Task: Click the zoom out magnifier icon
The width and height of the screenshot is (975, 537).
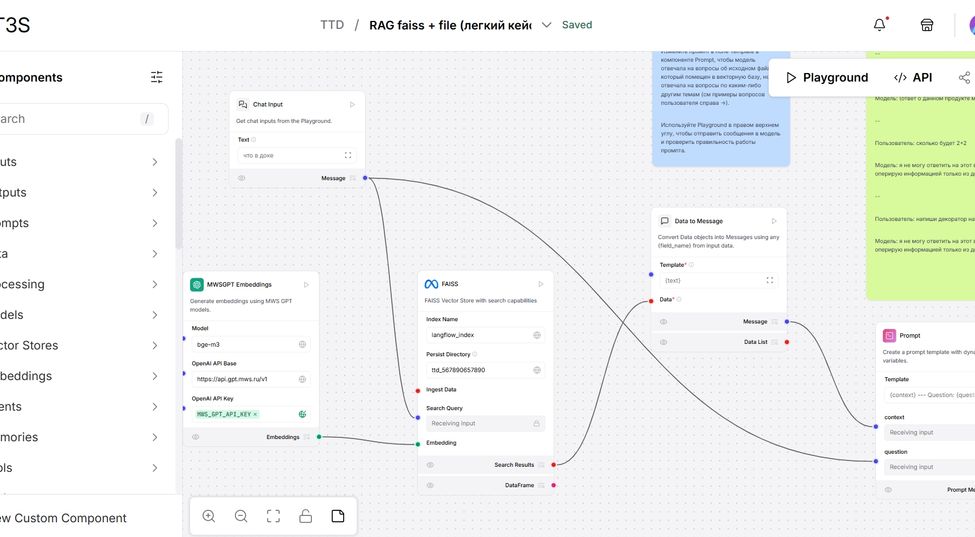Action: point(241,516)
